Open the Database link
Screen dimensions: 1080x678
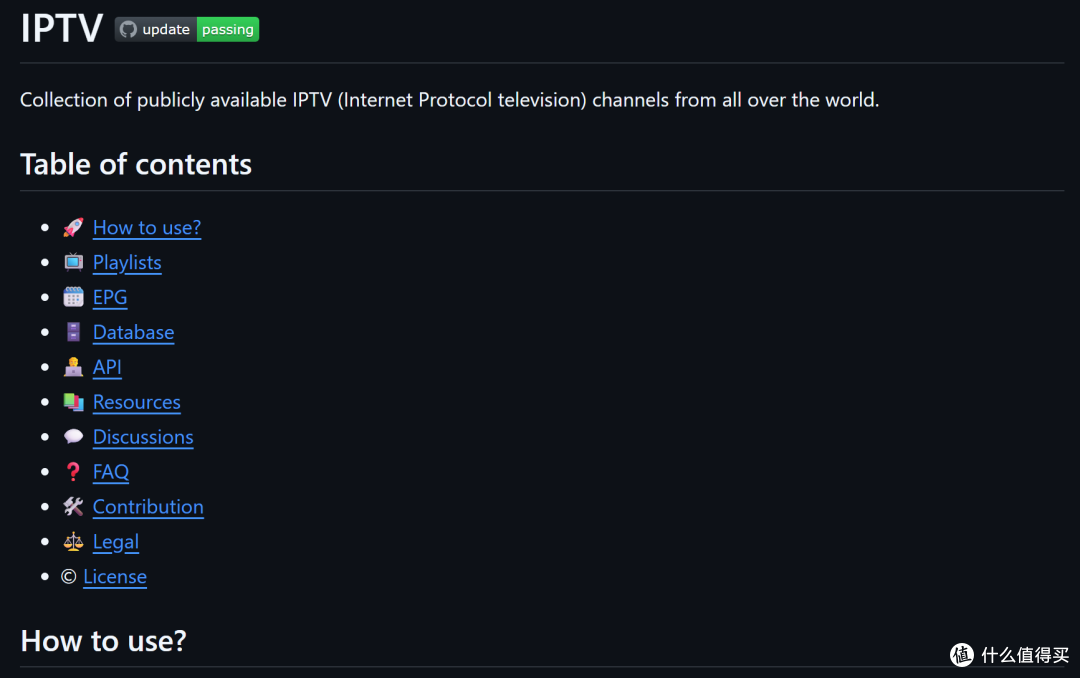[x=134, y=332]
